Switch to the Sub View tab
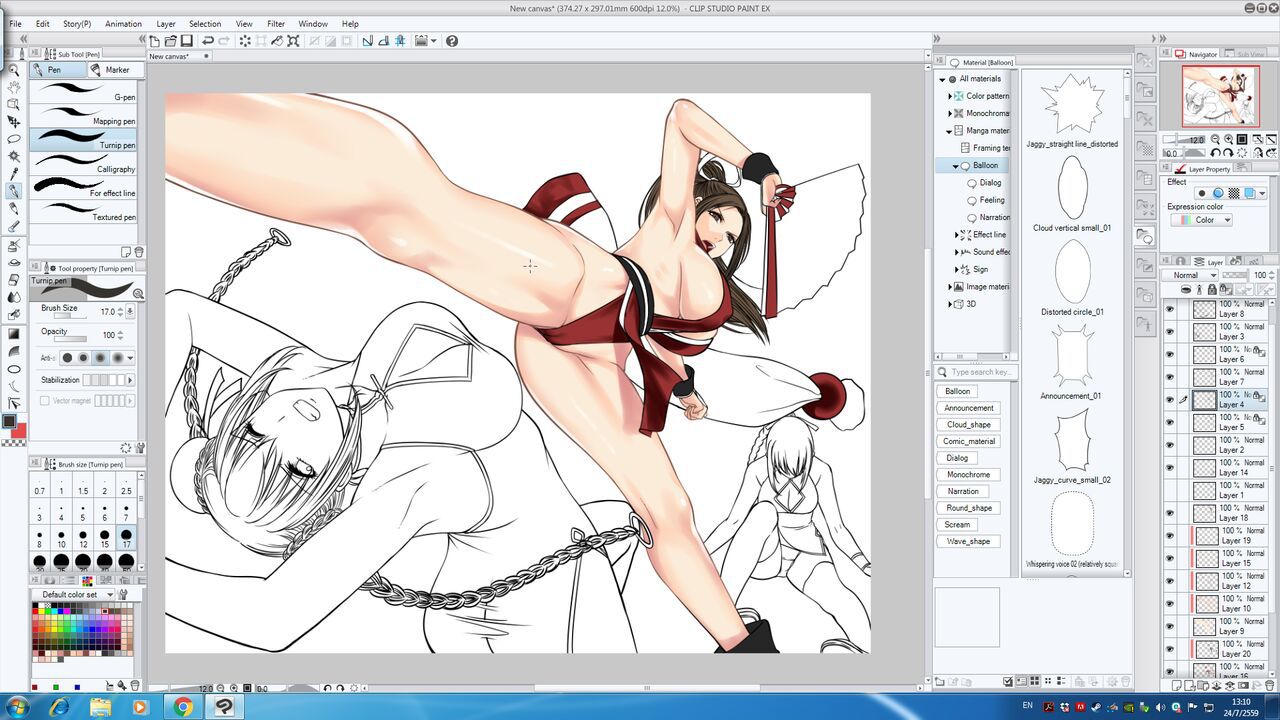Viewport: 1280px width, 720px height. point(1250,54)
